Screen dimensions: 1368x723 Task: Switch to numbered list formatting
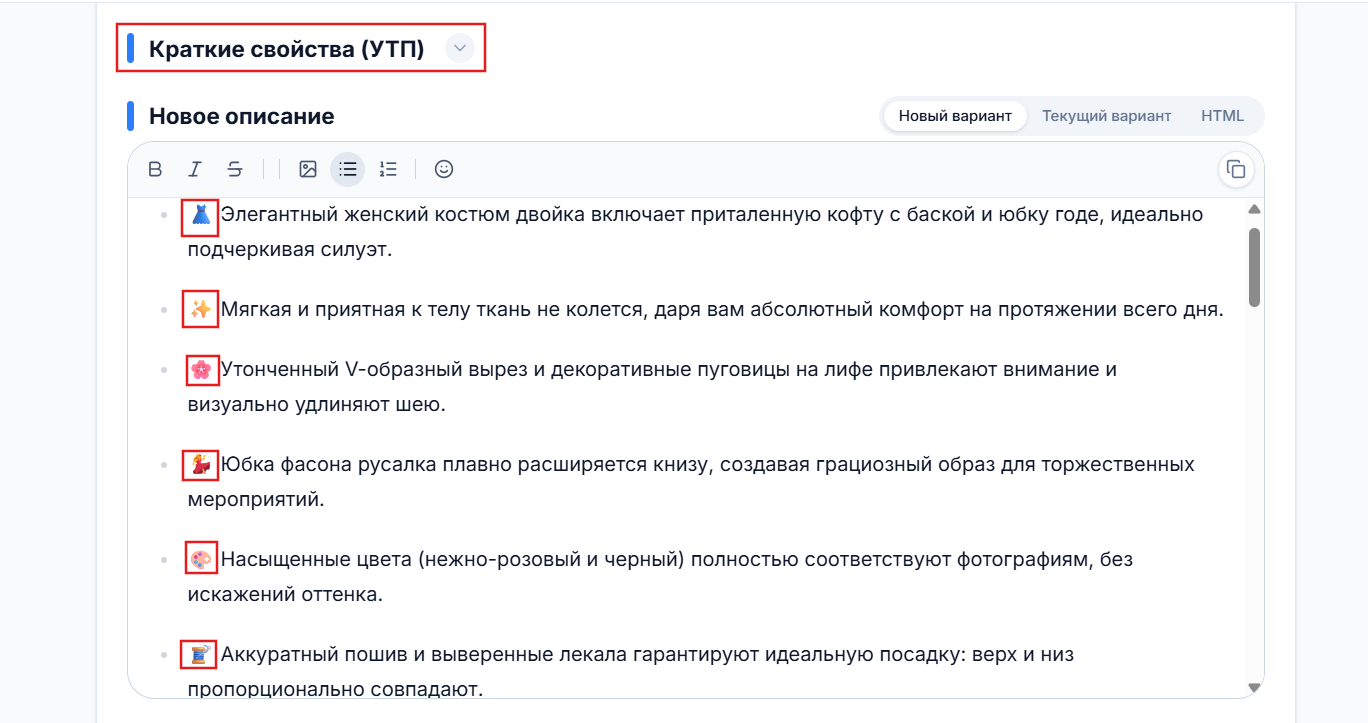coord(388,169)
